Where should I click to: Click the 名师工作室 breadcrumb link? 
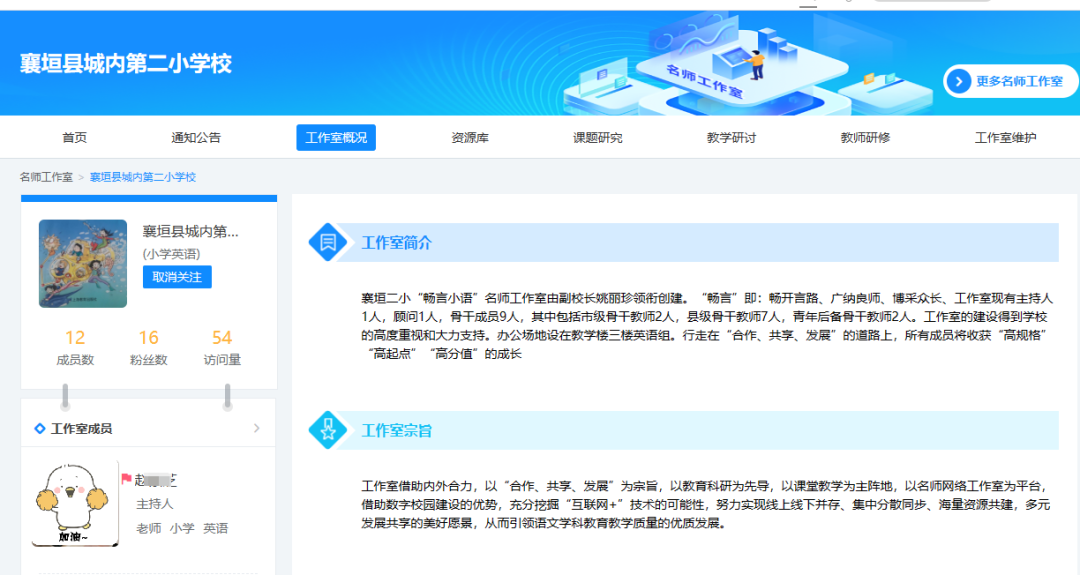tap(46, 177)
